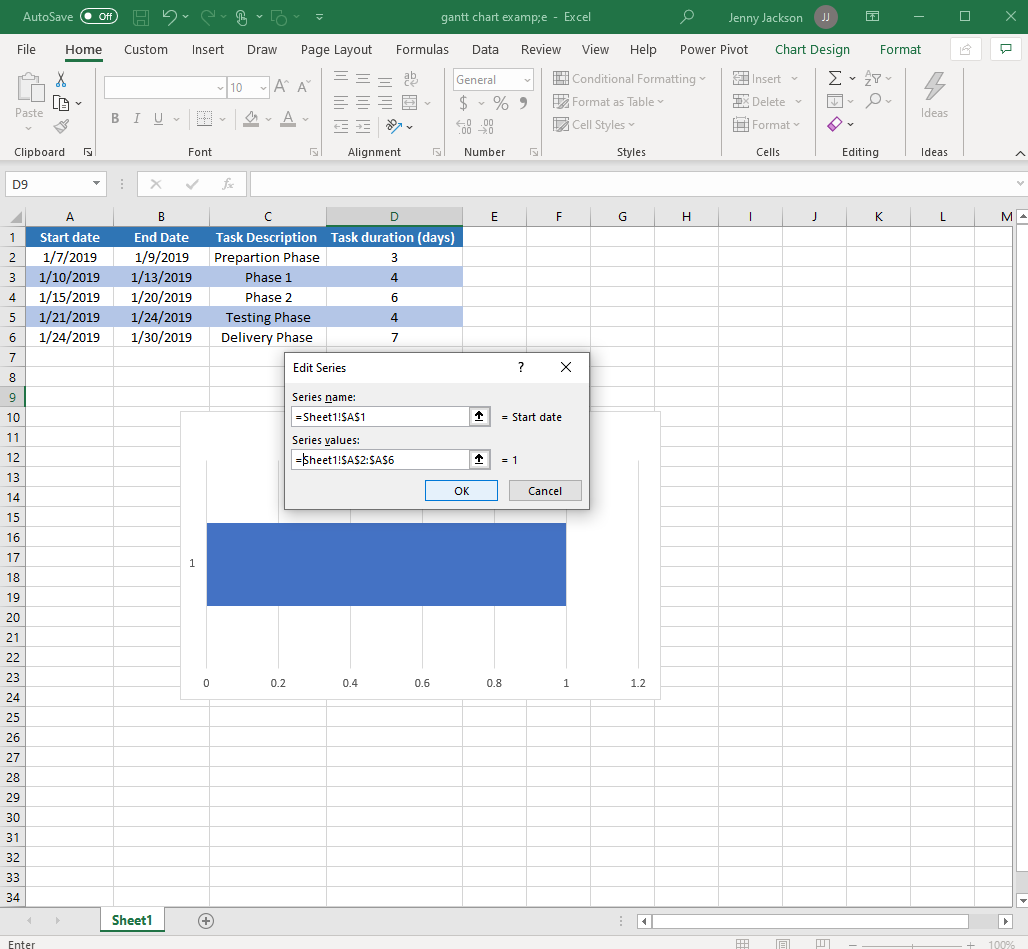
Task: Click the OK button in Edit Series
Action: pos(461,490)
